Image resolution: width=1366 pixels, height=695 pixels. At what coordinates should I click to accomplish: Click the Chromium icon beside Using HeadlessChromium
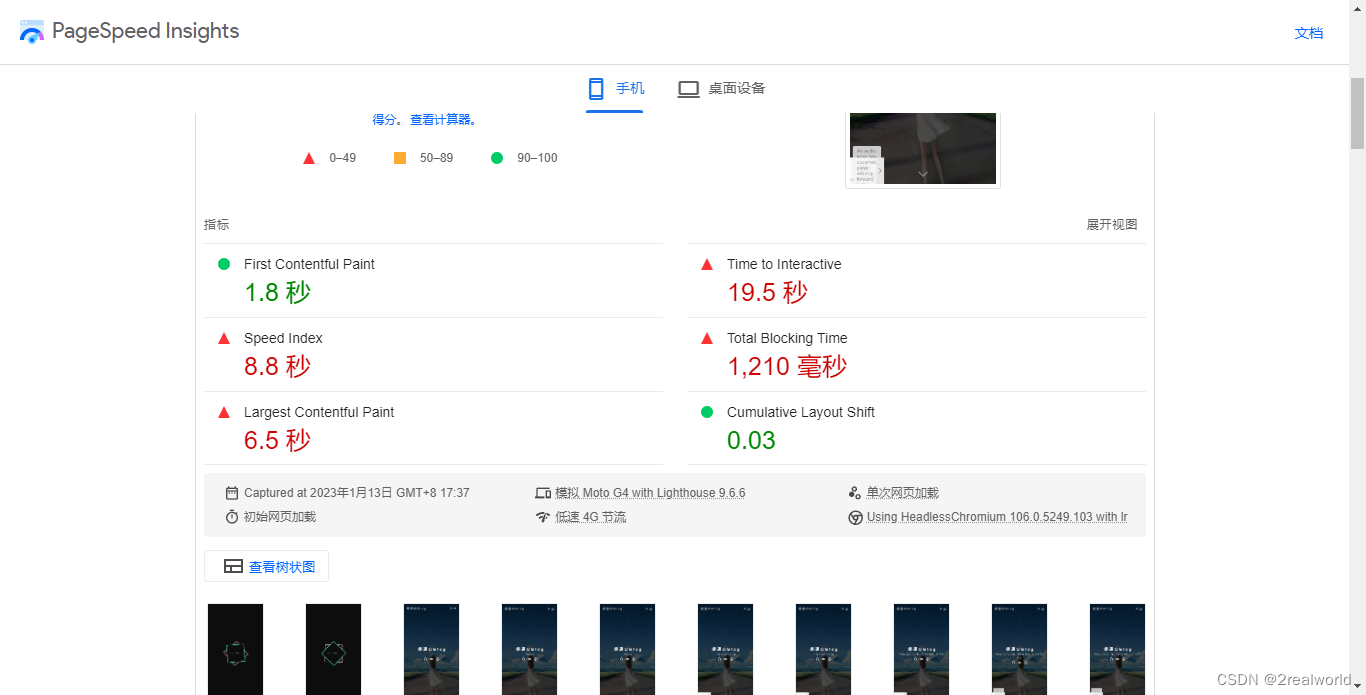(x=855, y=517)
